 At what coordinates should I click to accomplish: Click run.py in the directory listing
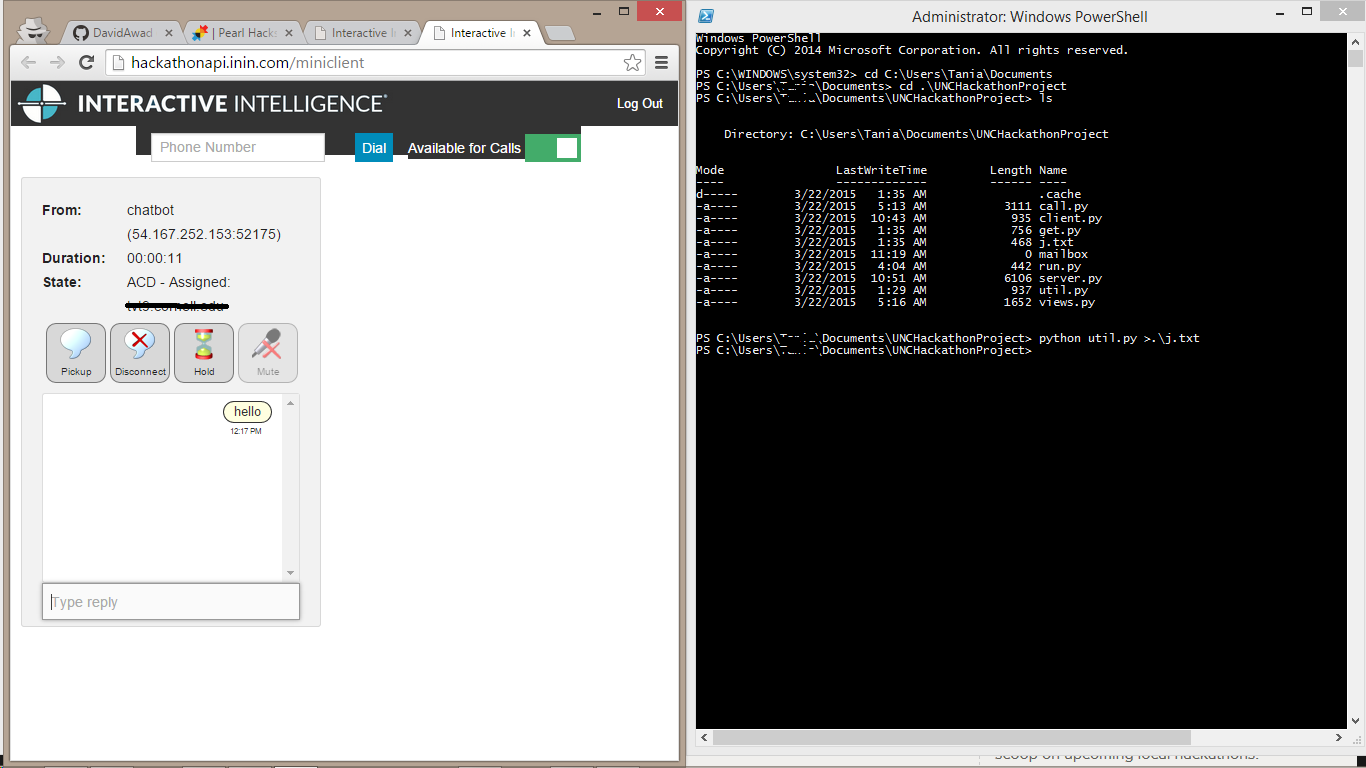[x=1060, y=266]
